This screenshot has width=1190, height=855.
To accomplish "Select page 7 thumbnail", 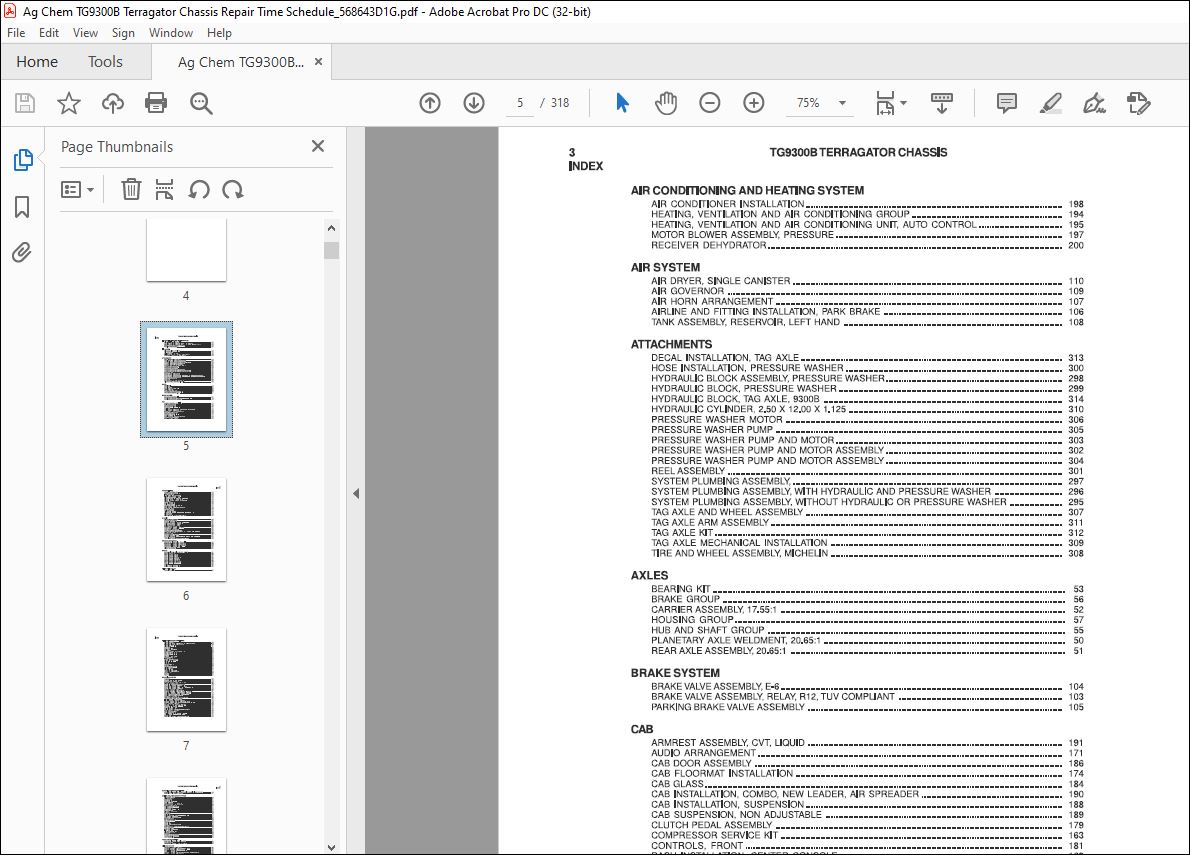I will click(186, 680).
